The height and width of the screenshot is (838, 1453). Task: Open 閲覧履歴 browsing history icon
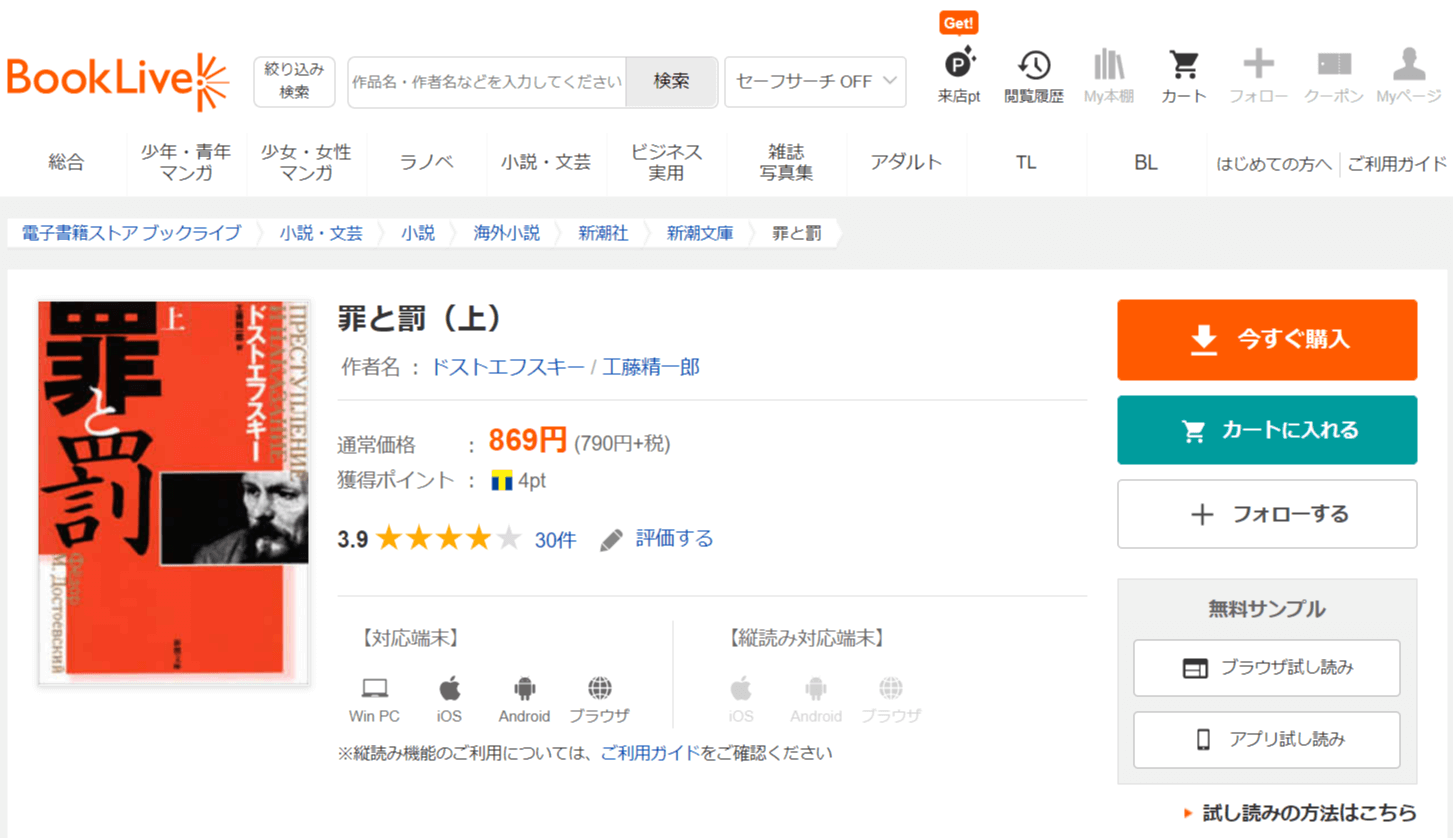click(x=1034, y=66)
